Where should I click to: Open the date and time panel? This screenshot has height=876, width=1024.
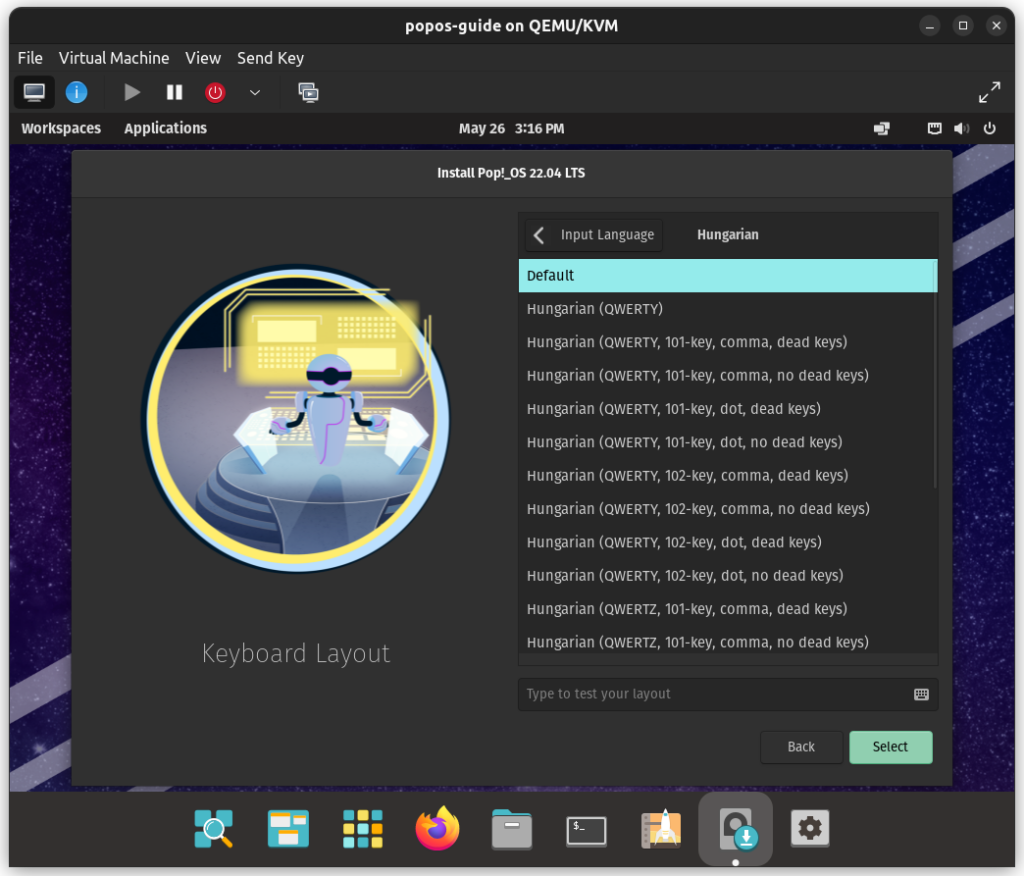tap(511, 128)
